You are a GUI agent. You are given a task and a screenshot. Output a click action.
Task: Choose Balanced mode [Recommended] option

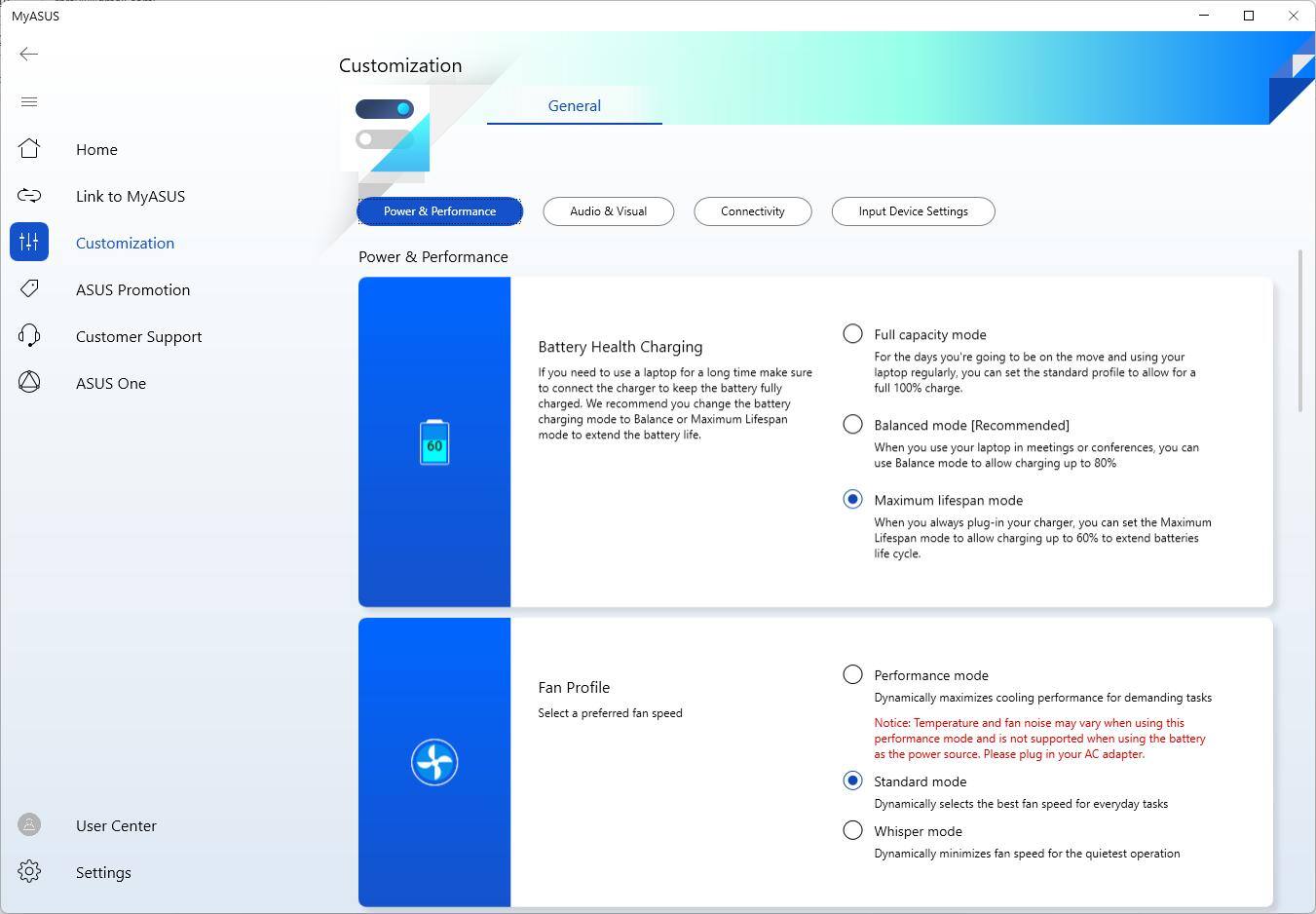(852, 425)
